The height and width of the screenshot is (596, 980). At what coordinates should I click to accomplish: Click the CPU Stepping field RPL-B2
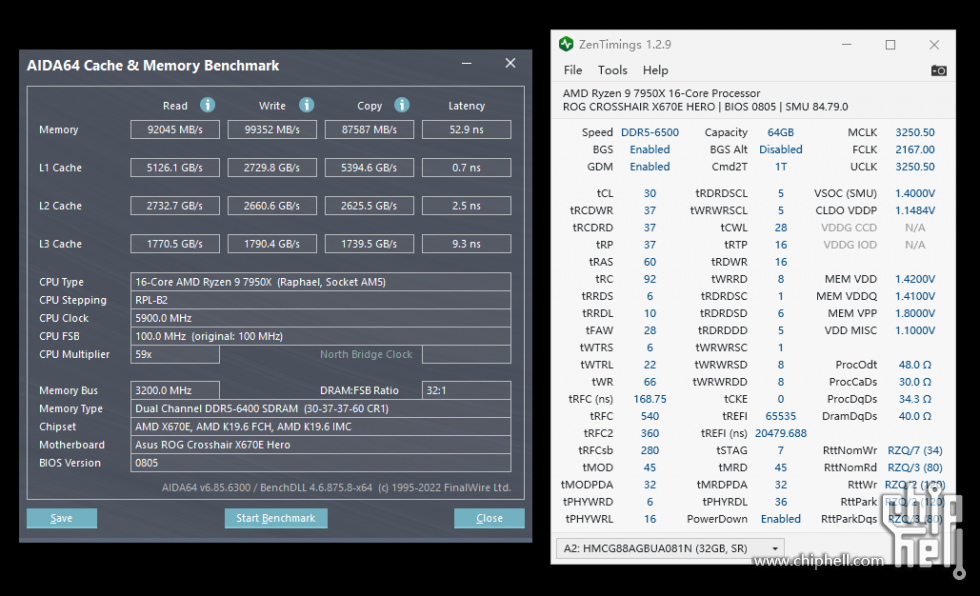[x=321, y=300]
